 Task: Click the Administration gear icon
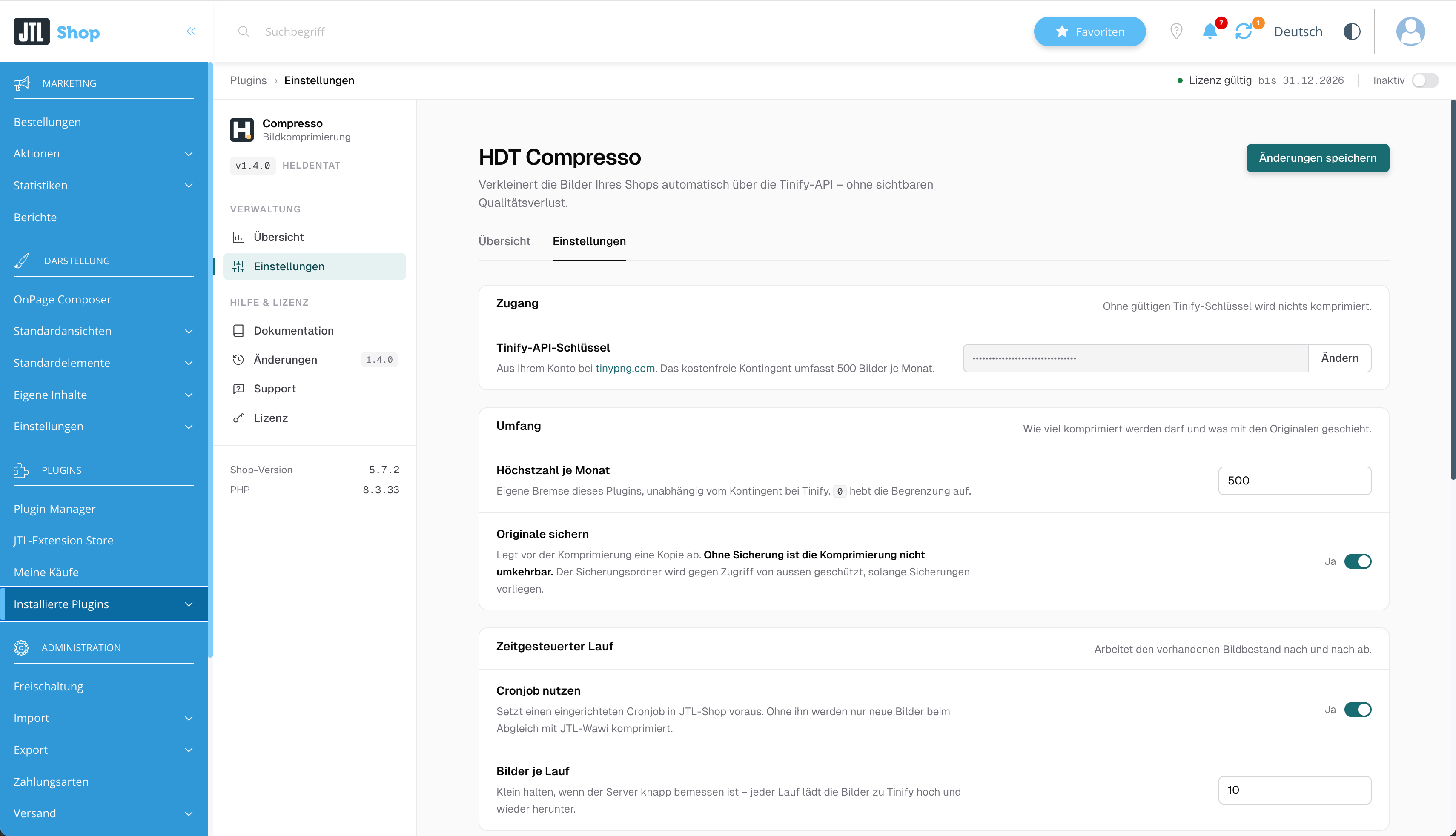(21, 648)
